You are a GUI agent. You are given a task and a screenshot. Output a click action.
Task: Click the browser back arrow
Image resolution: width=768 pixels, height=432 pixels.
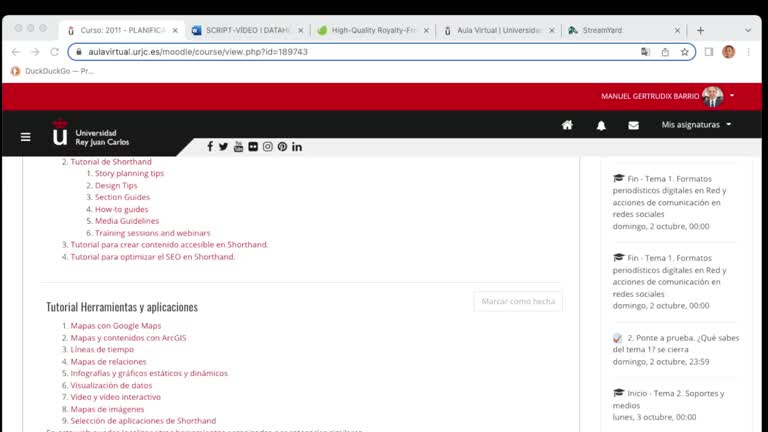[16, 51]
